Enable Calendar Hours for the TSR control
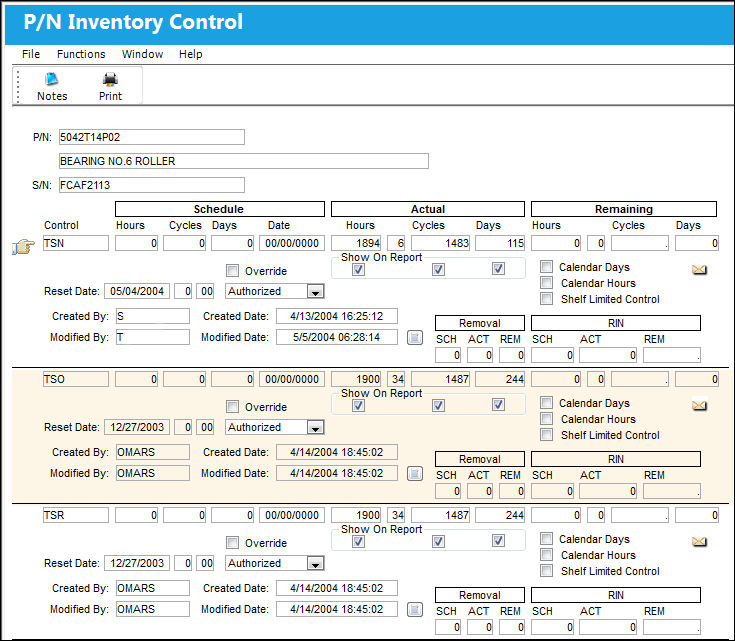The height and width of the screenshot is (641, 735). (546, 555)
